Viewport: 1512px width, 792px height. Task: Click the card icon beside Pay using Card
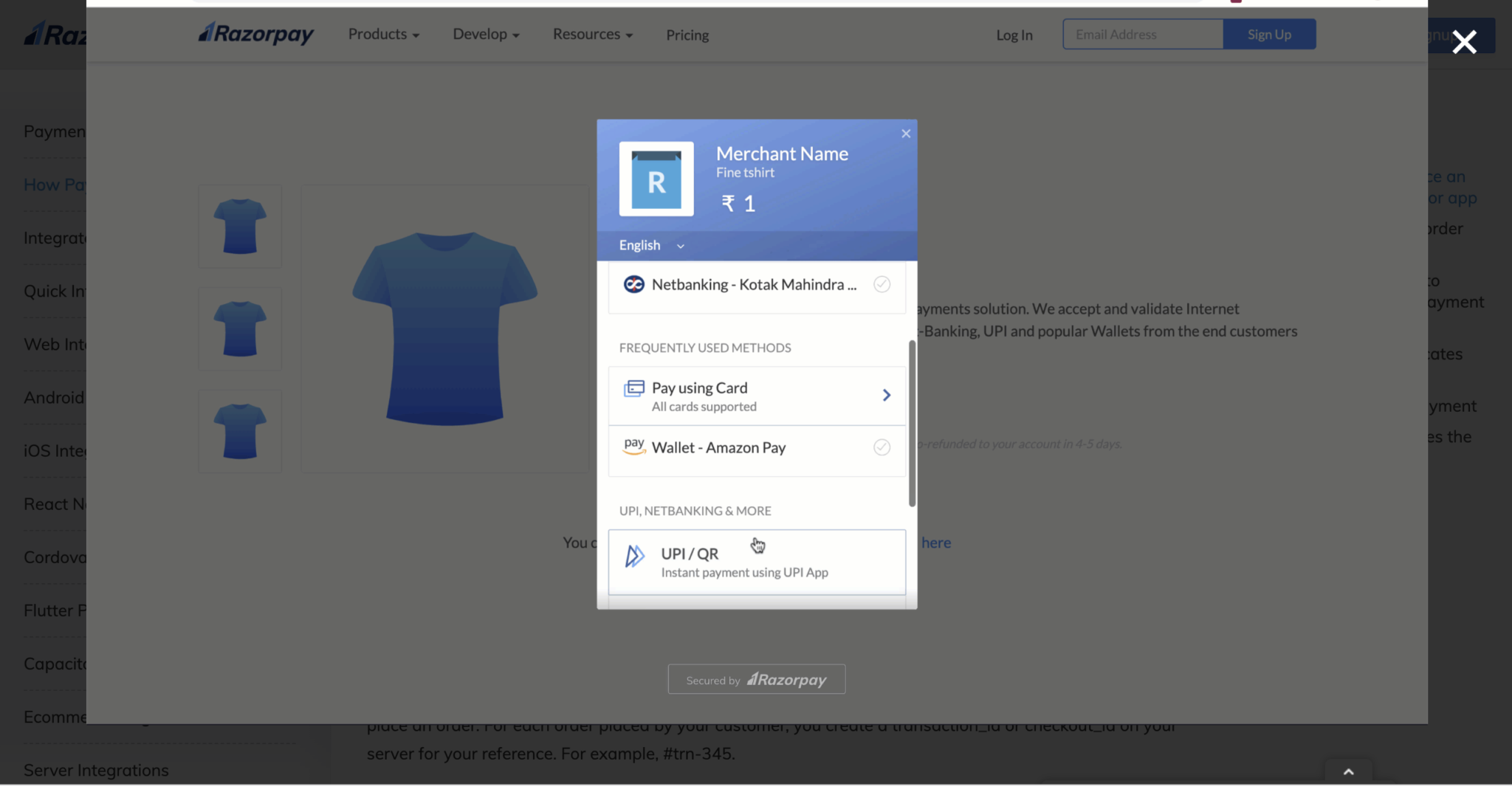coord(633,389)
